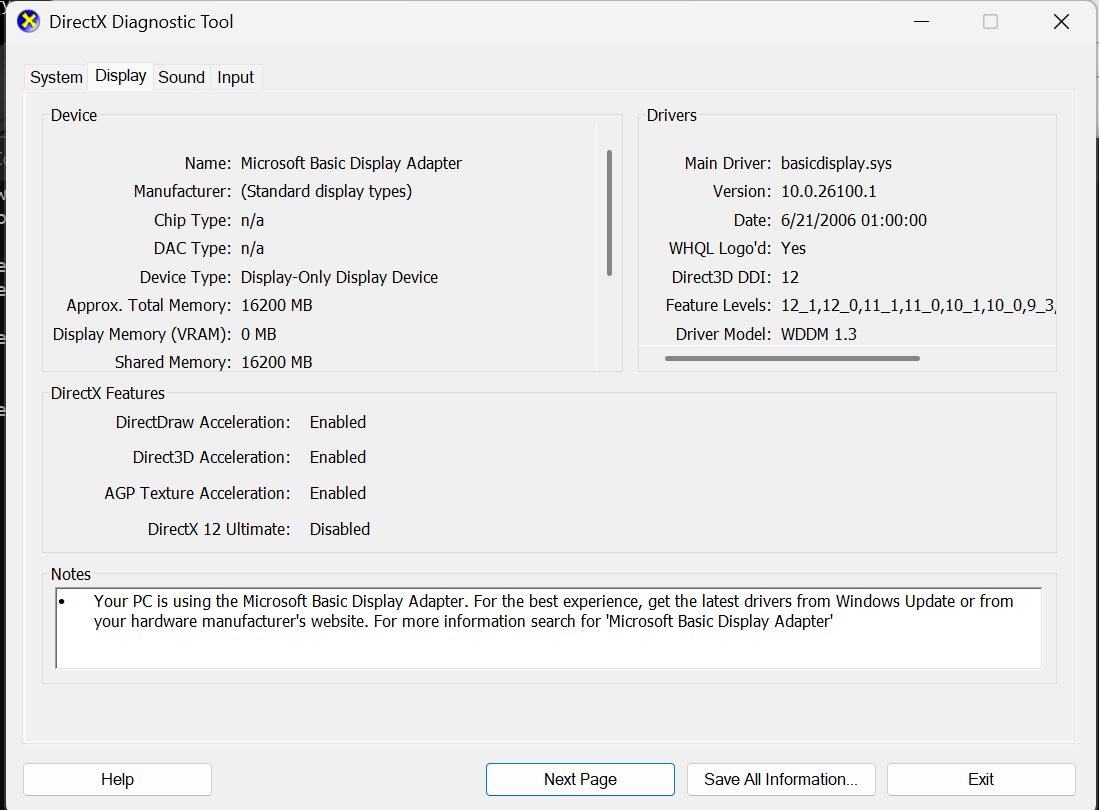Screen dimensions: 1099x810
Task: Click driver version '10.0.26100.1'
Action: coord(828,191)
